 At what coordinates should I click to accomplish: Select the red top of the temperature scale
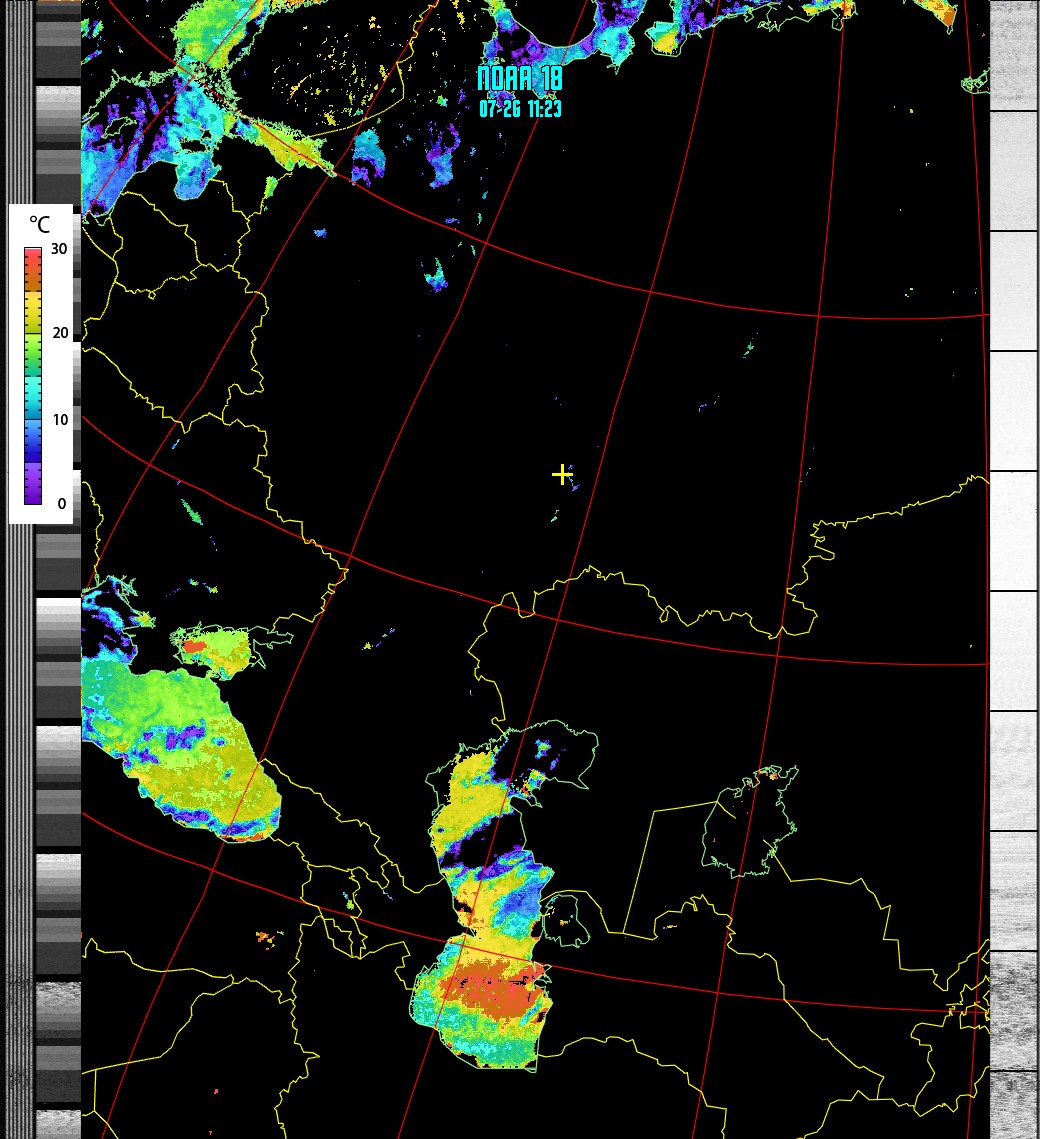coord(33,258)
